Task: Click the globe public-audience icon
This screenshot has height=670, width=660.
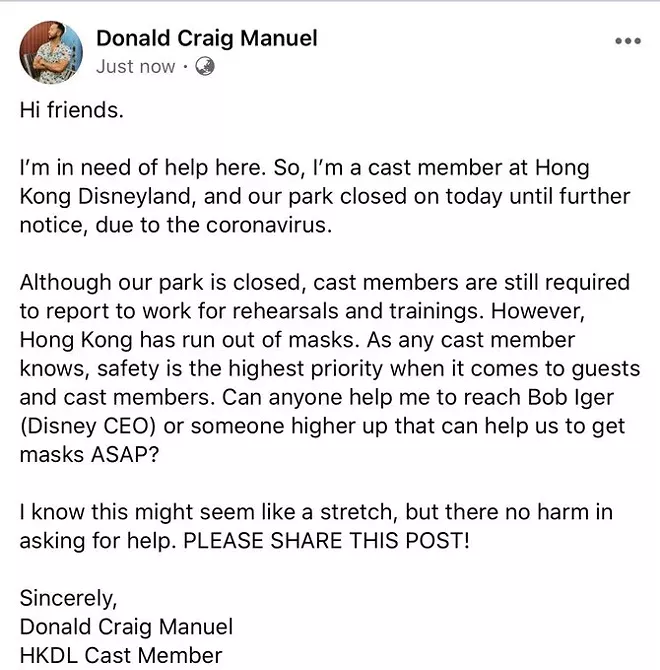Action: [x=205, y=67]
